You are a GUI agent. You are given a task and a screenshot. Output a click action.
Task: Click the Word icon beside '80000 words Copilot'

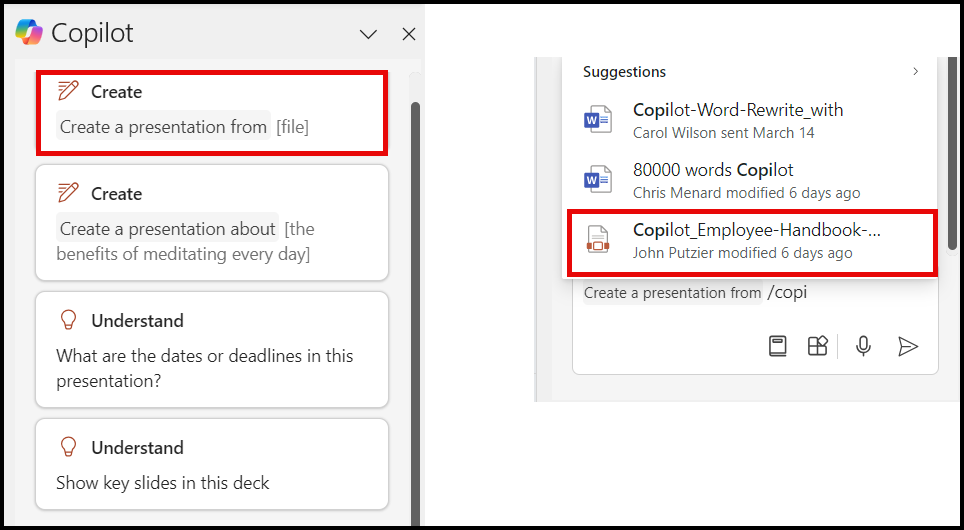(598, 180)
